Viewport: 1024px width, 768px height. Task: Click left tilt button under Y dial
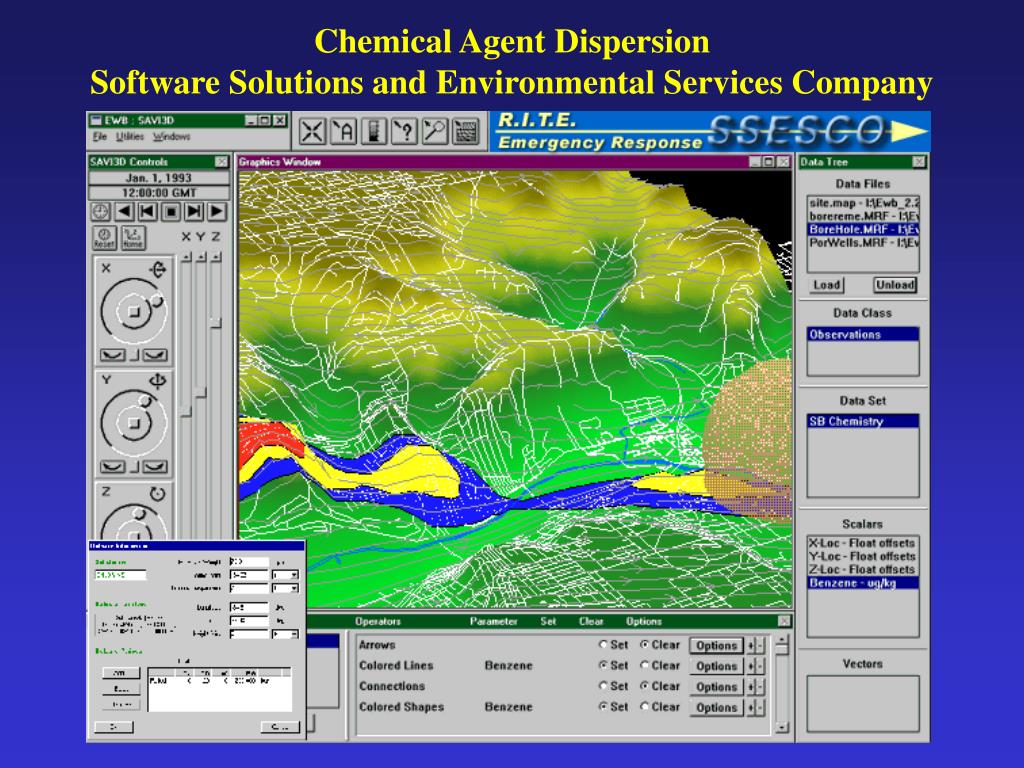pyautogui.click(x=112, y=467)
